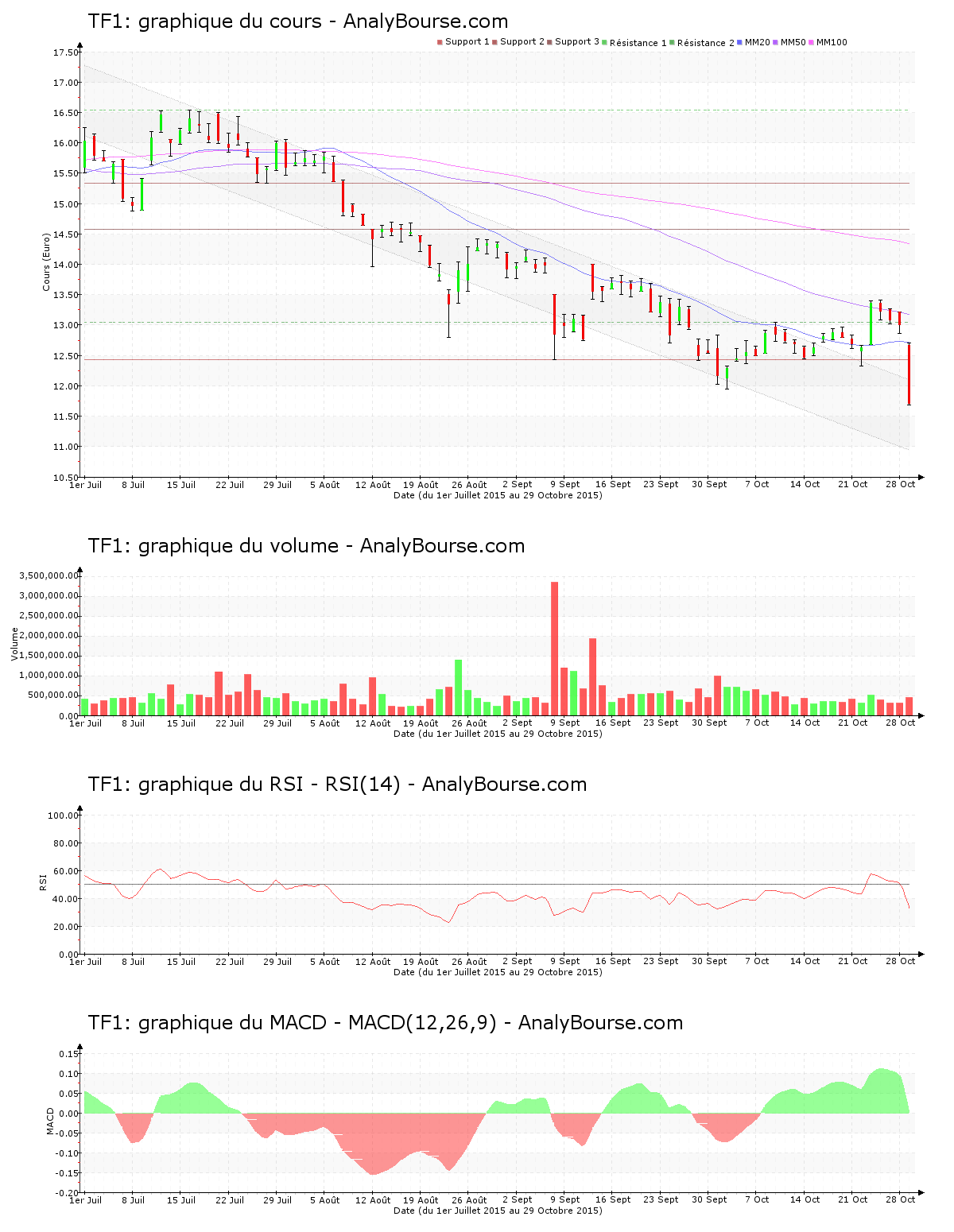Click the 'MACD' vertical axis label
This screenshot has width=954, height=1232.
coord(51,1121)
